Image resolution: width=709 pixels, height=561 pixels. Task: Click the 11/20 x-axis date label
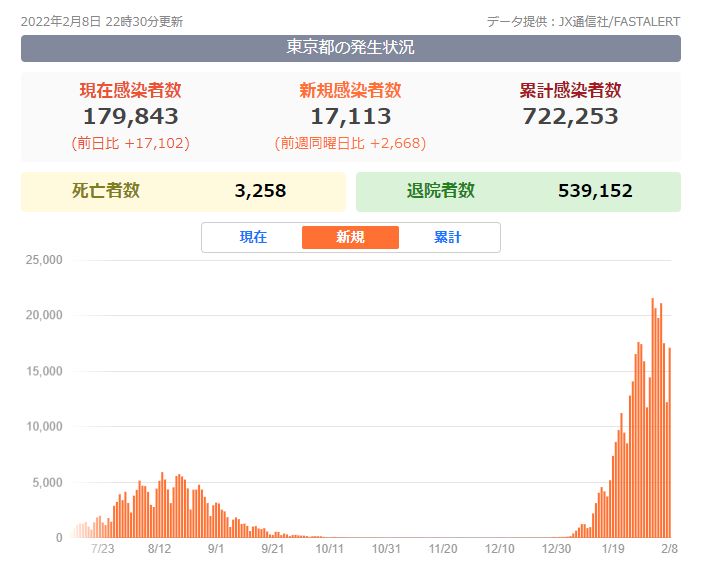pyautogui.click(x=443, y=549)
